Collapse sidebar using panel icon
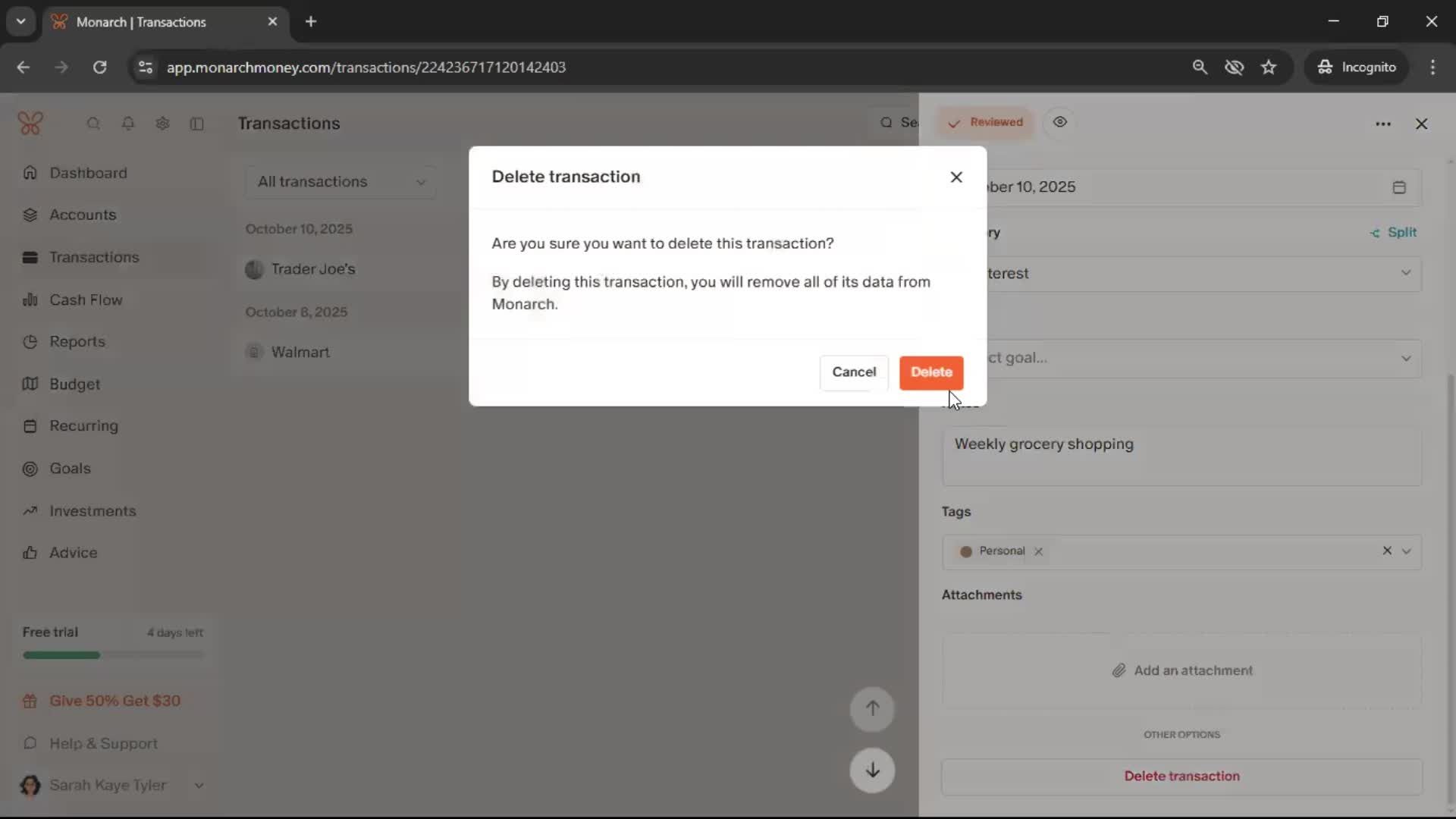1456x819 pixels. tap(197, 123)
